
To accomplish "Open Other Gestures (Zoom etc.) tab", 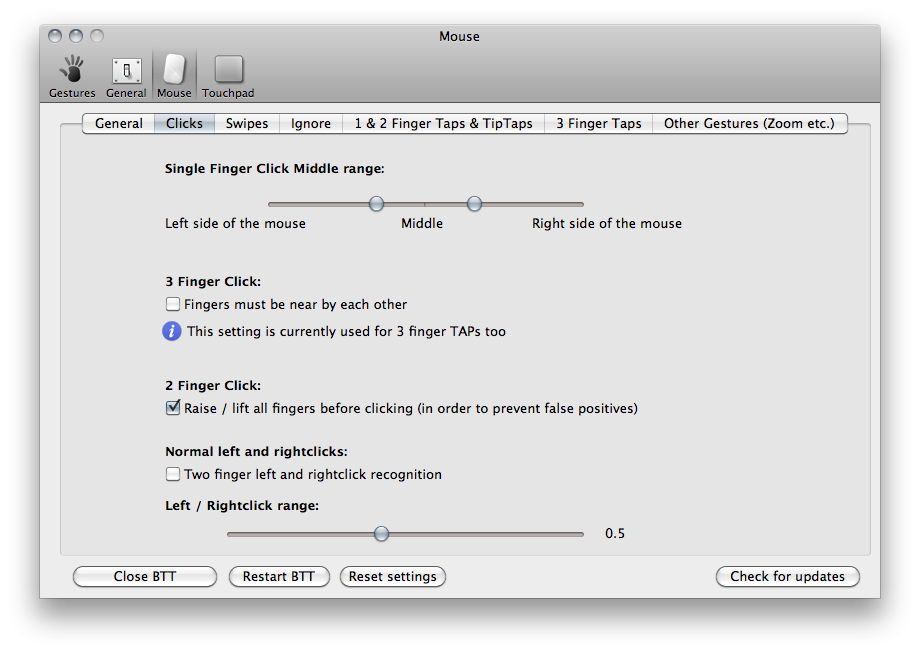I will [x=749, y=123].
